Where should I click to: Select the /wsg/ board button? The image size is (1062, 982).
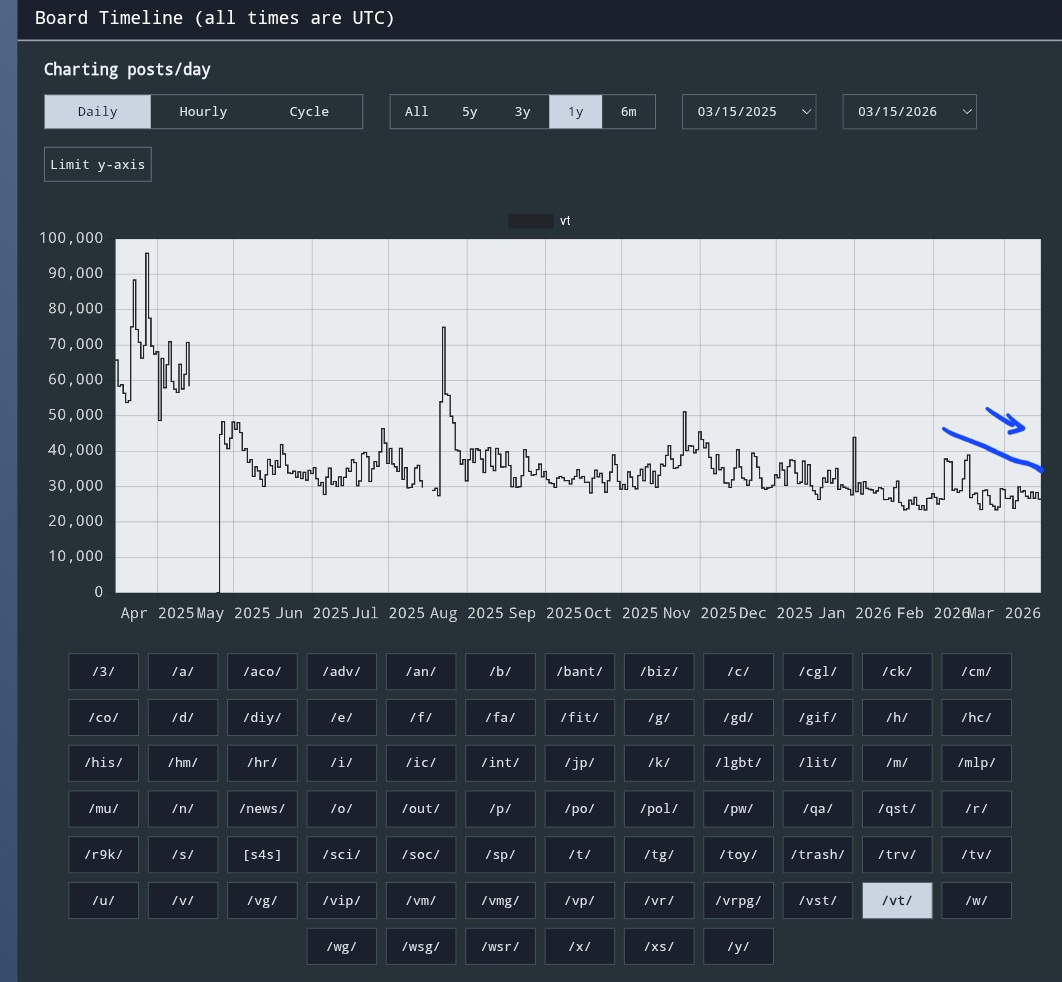point(421,946)
